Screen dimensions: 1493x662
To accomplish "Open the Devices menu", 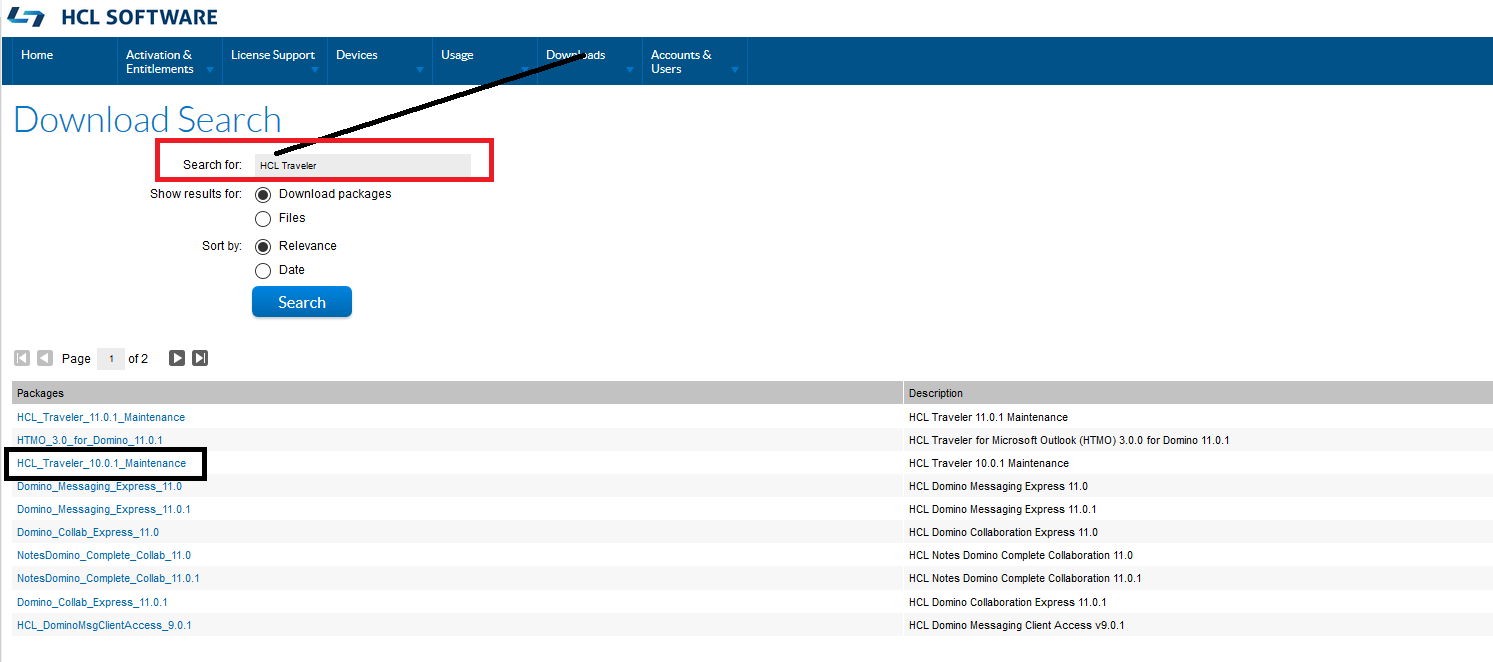I will point(357,55).
